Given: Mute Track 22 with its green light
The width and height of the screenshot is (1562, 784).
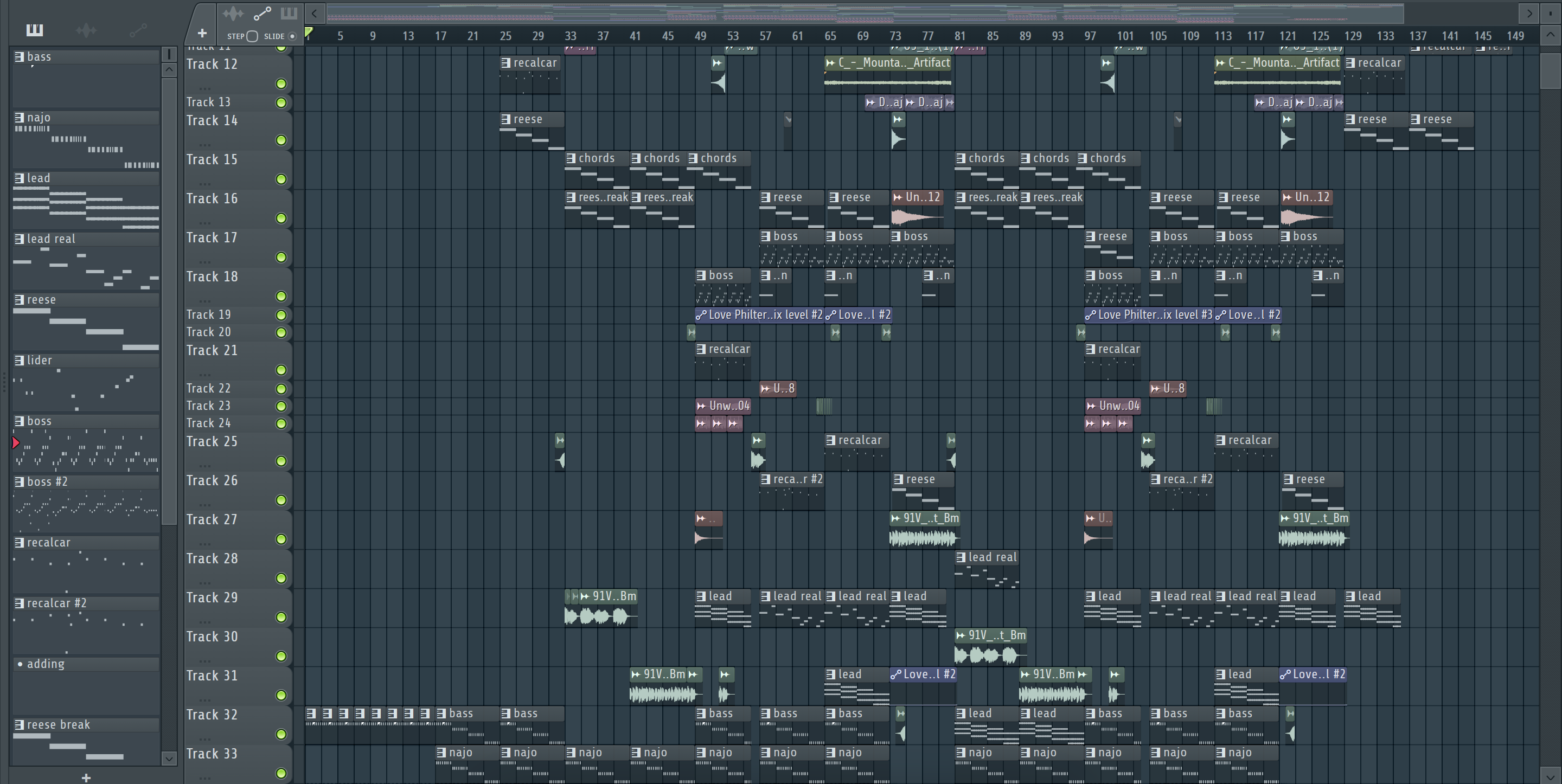Looking at the screenshot, I should pyautogui.click(x=281, y=389).
